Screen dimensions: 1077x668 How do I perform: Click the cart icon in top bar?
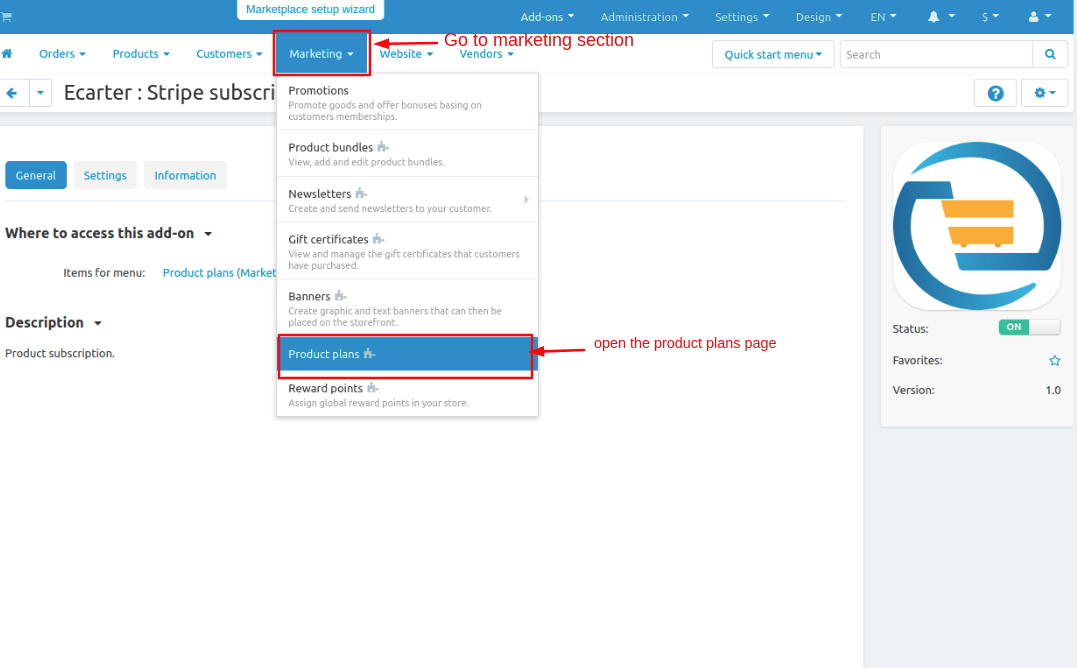6,16
